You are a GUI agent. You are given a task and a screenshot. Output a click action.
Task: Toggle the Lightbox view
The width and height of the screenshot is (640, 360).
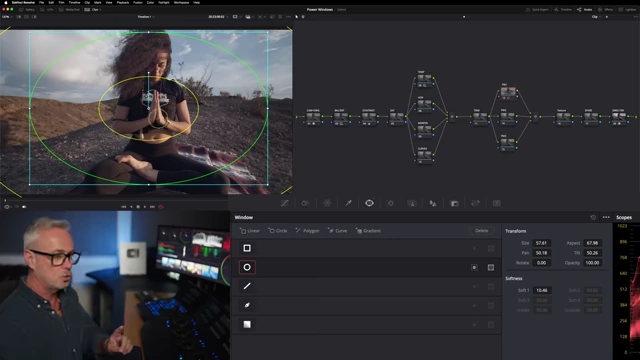628,9
